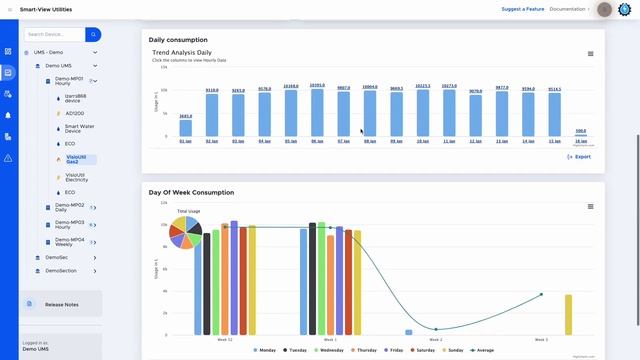Select Izarr868 device in tree
The width and height of the screenshot is (640, 360).
click(x=76, y=98)
